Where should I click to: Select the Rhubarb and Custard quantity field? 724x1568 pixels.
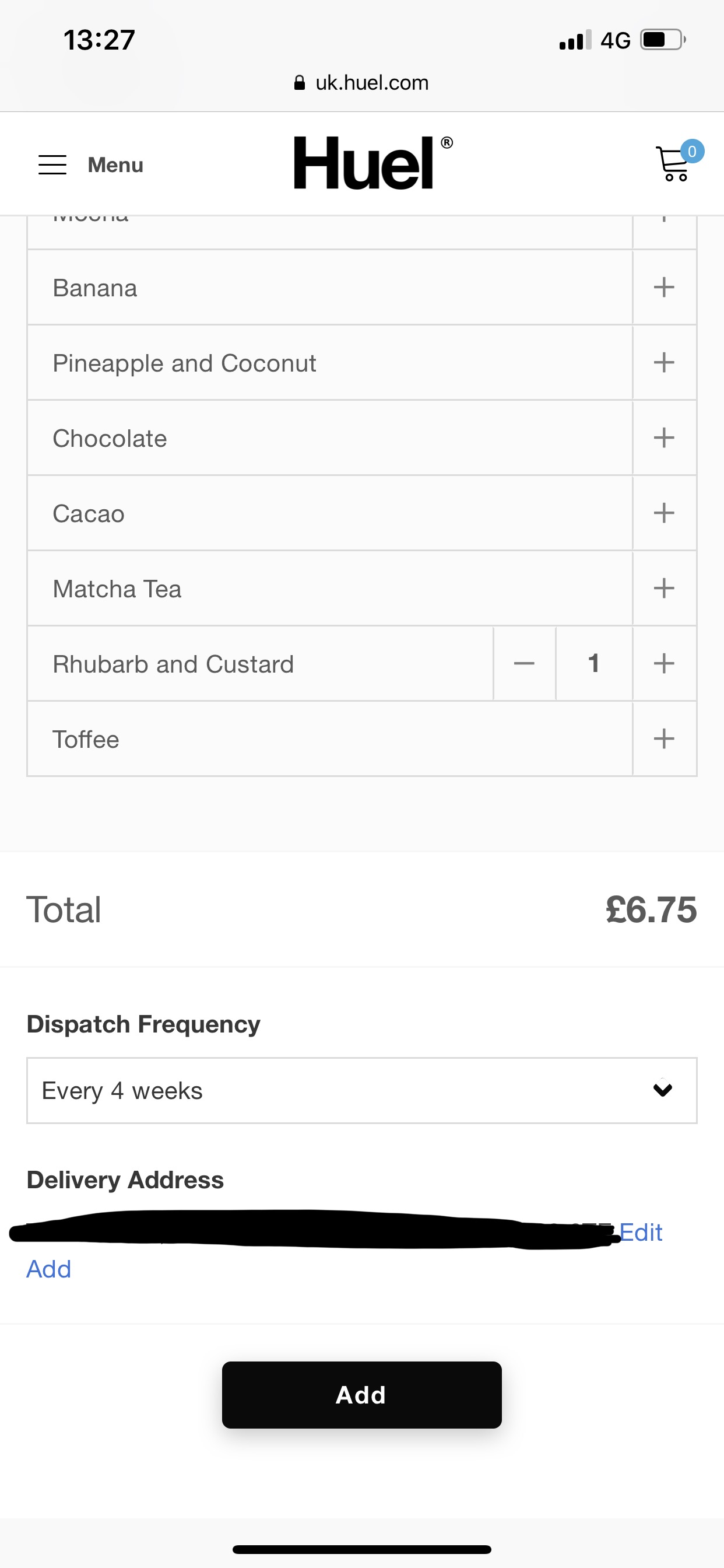coord(594,663)
